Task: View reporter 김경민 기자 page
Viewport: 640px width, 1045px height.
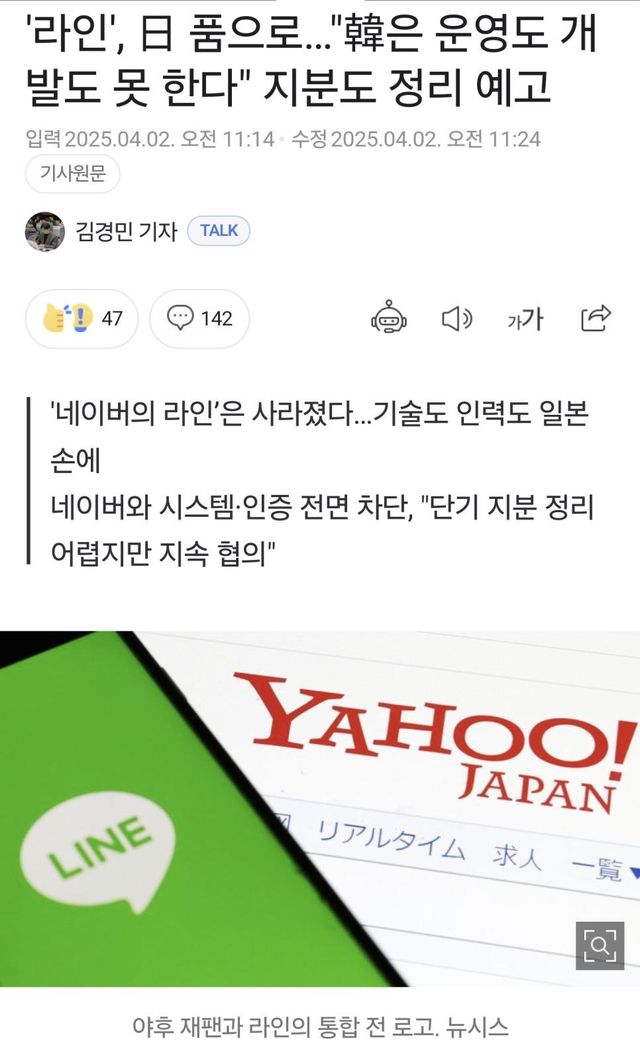Action: click(126, 231)
